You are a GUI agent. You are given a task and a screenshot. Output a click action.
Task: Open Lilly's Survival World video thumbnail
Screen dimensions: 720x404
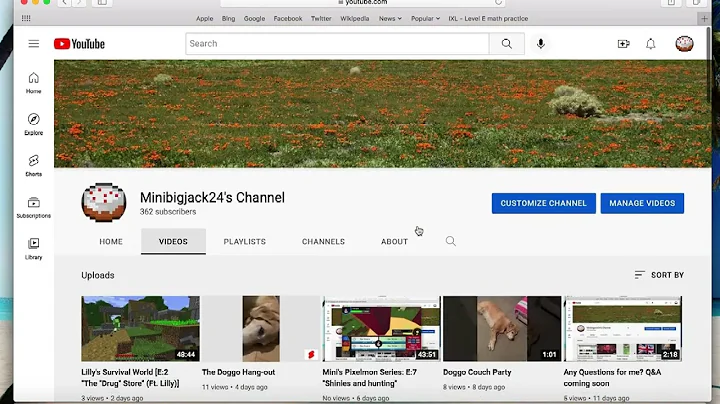click(141, 329)
